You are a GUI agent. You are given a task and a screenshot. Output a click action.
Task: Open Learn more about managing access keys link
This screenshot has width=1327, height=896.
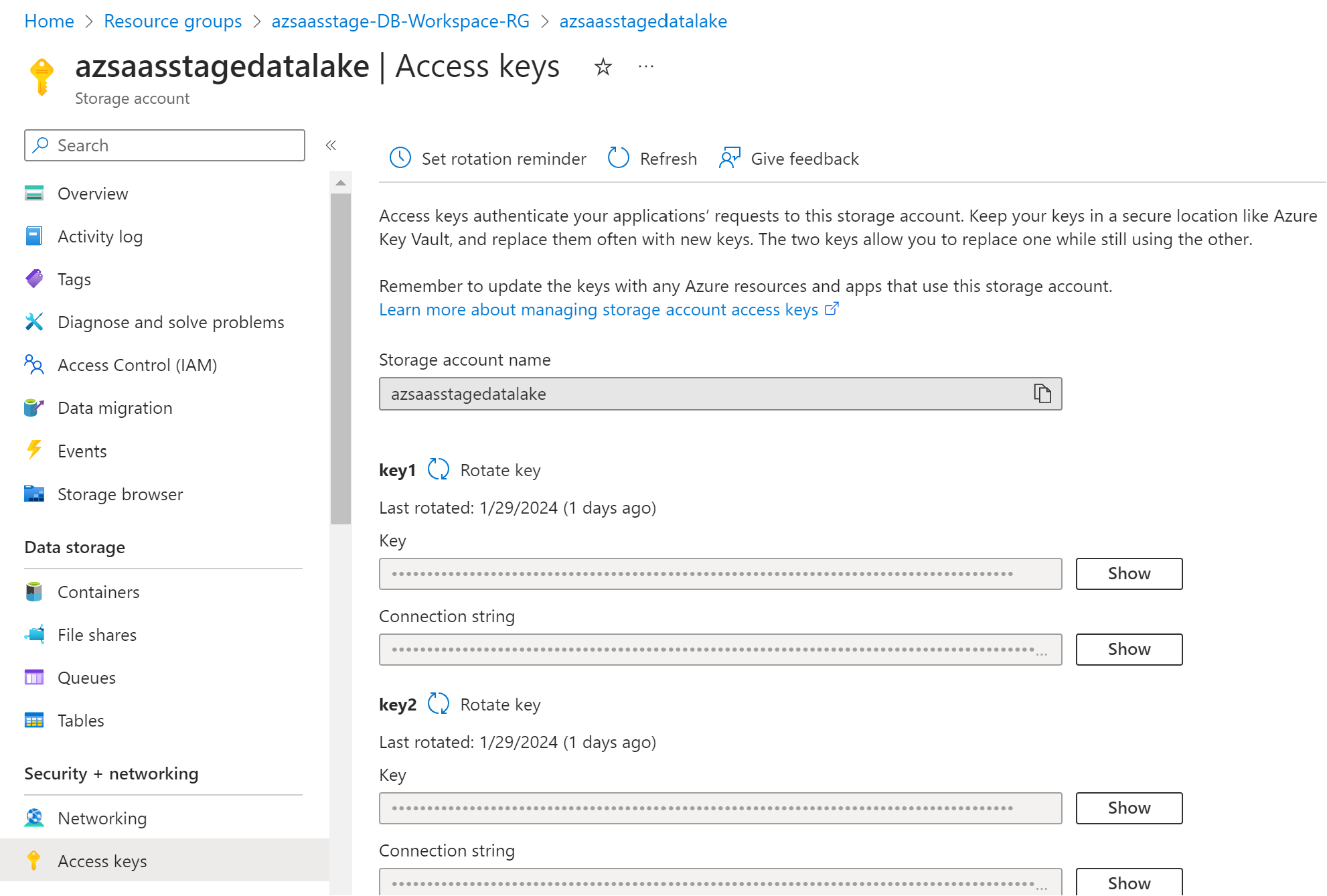(x=609, y=309)
